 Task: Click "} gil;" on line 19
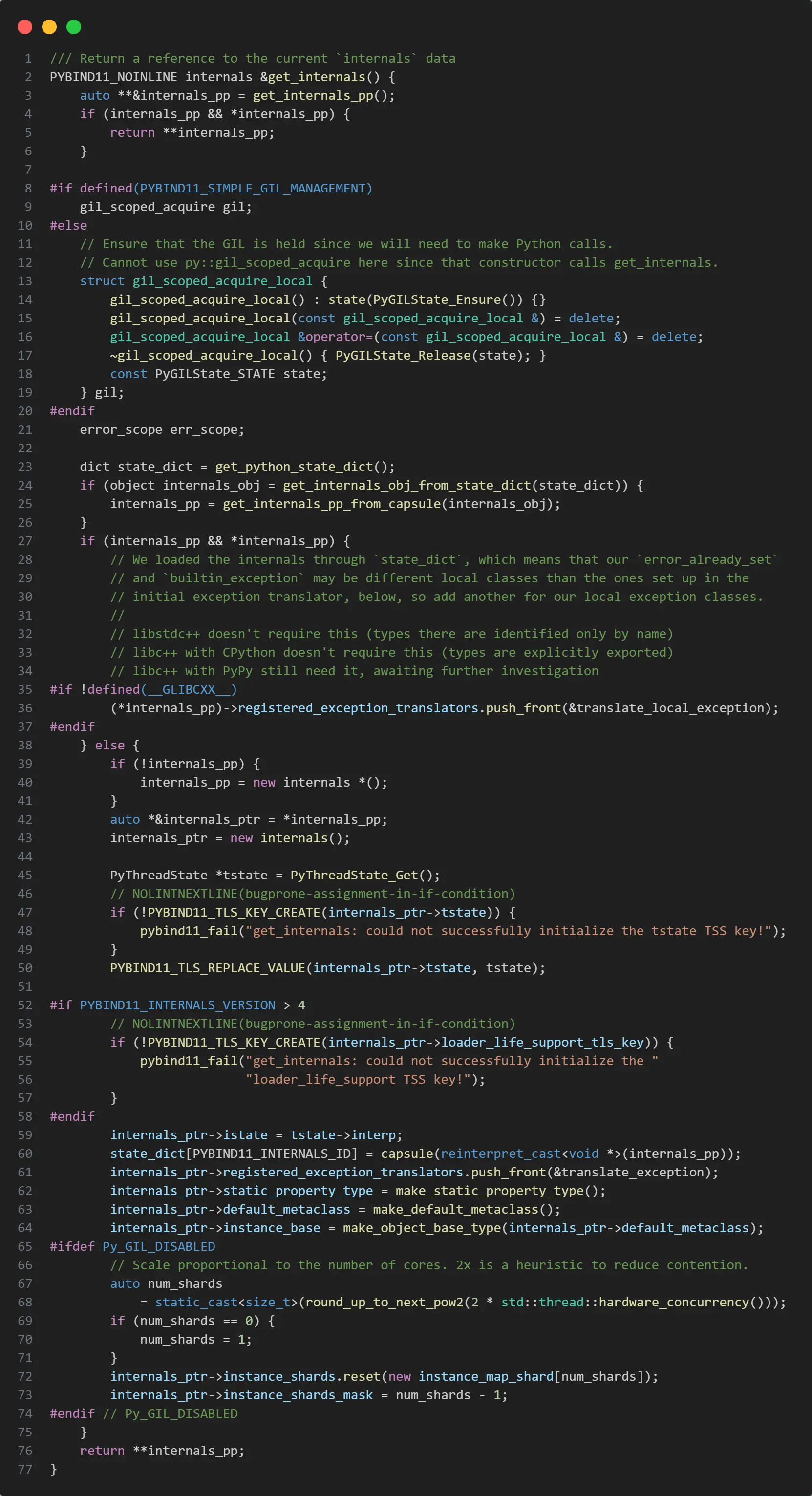point(102,393)
